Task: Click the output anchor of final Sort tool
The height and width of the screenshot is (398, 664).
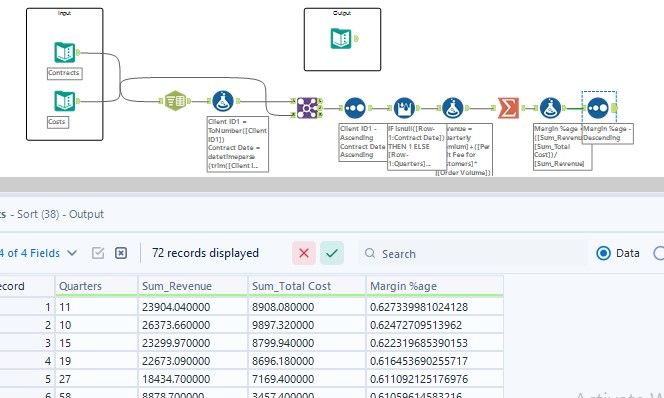Action: pos(614,108)
